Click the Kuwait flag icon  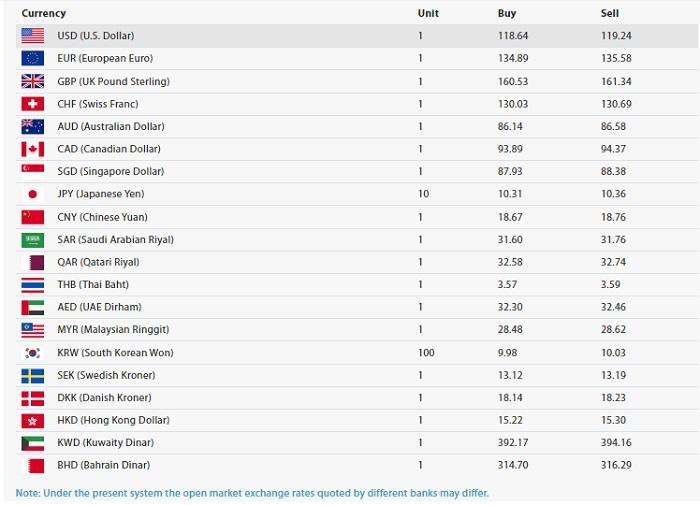[32, 443]
